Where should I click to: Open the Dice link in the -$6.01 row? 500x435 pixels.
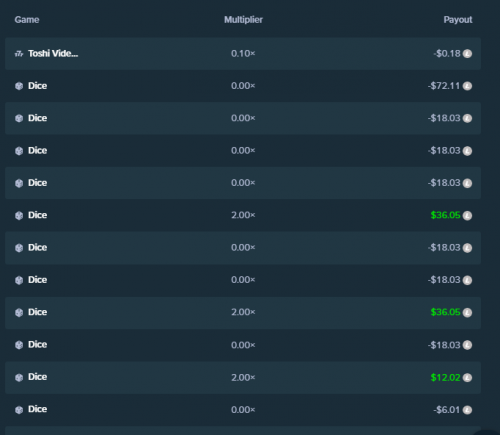[37, 409]
